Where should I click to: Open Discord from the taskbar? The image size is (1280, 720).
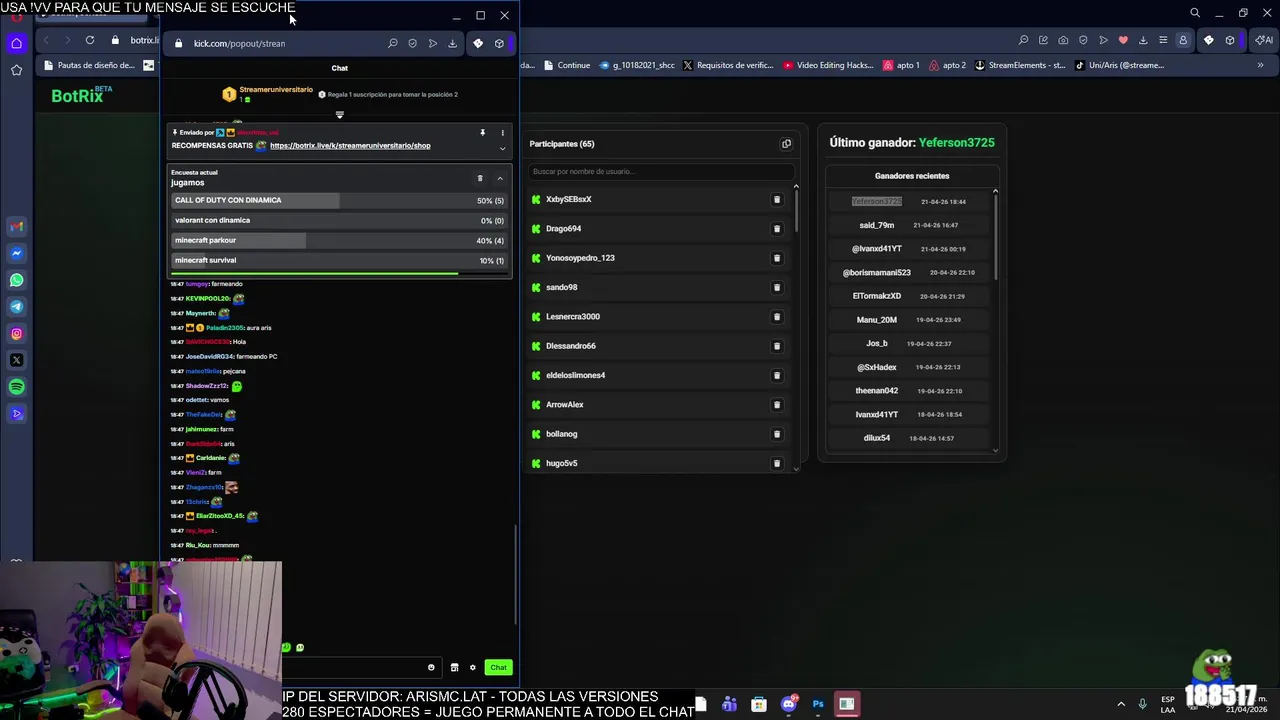(x=789, y=704)
